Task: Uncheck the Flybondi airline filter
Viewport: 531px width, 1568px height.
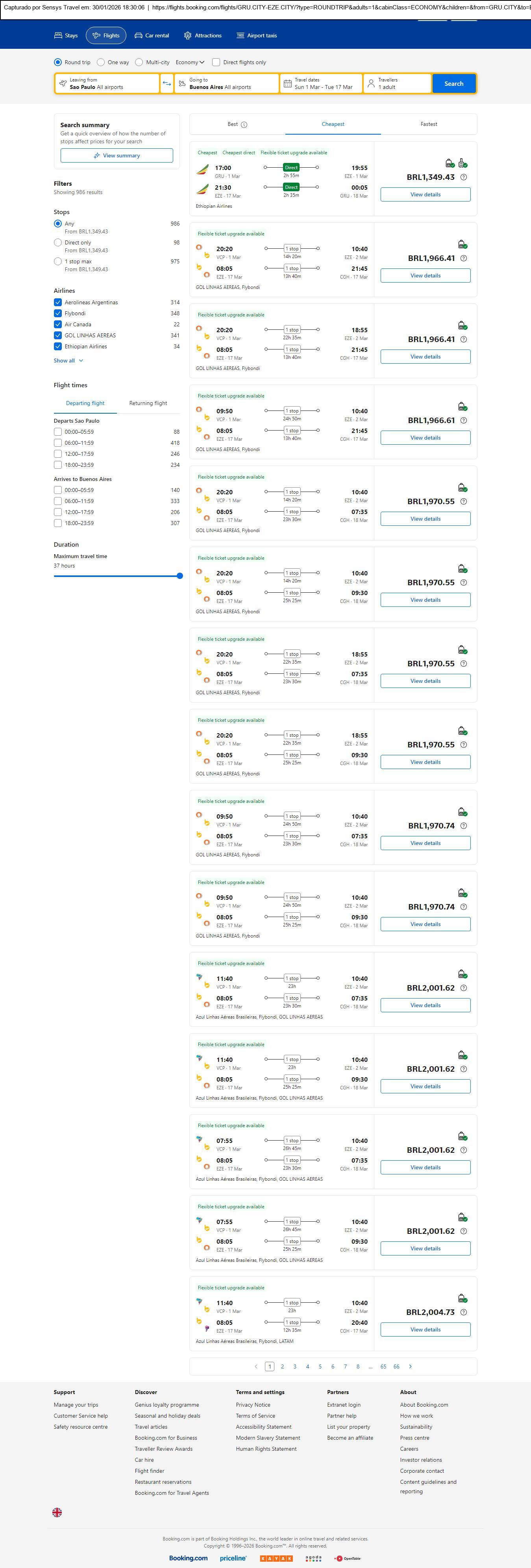Action: coord(58,313)
